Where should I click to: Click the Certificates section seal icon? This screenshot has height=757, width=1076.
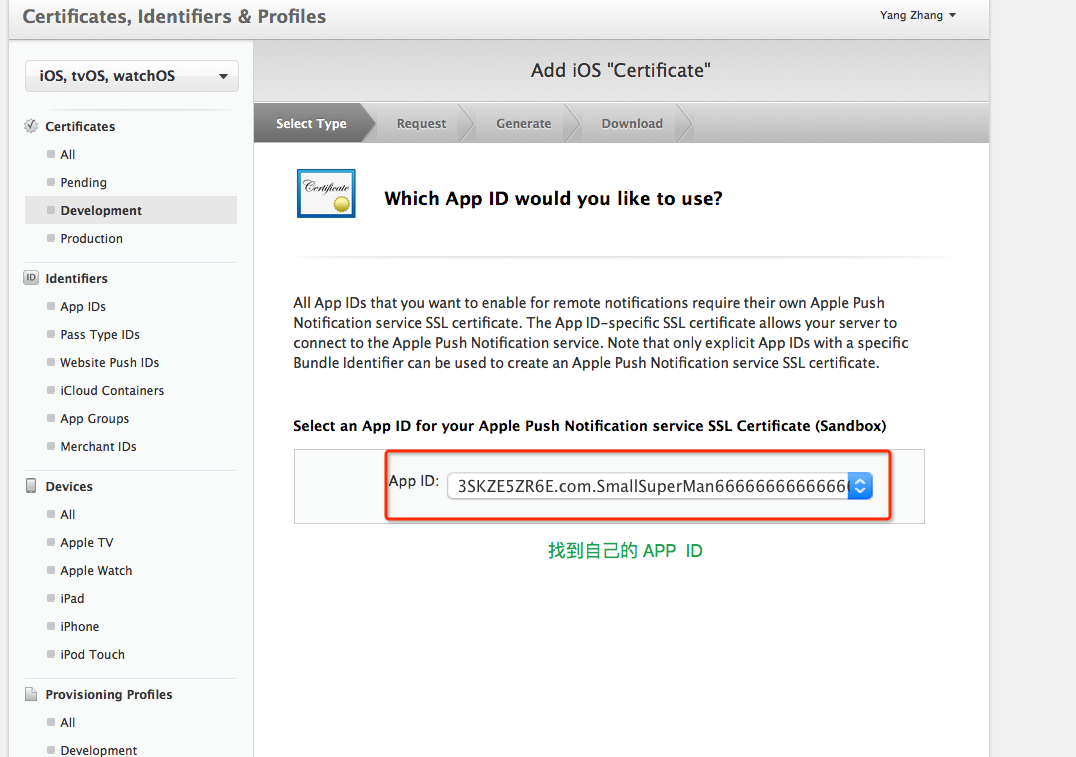point(31,126)
